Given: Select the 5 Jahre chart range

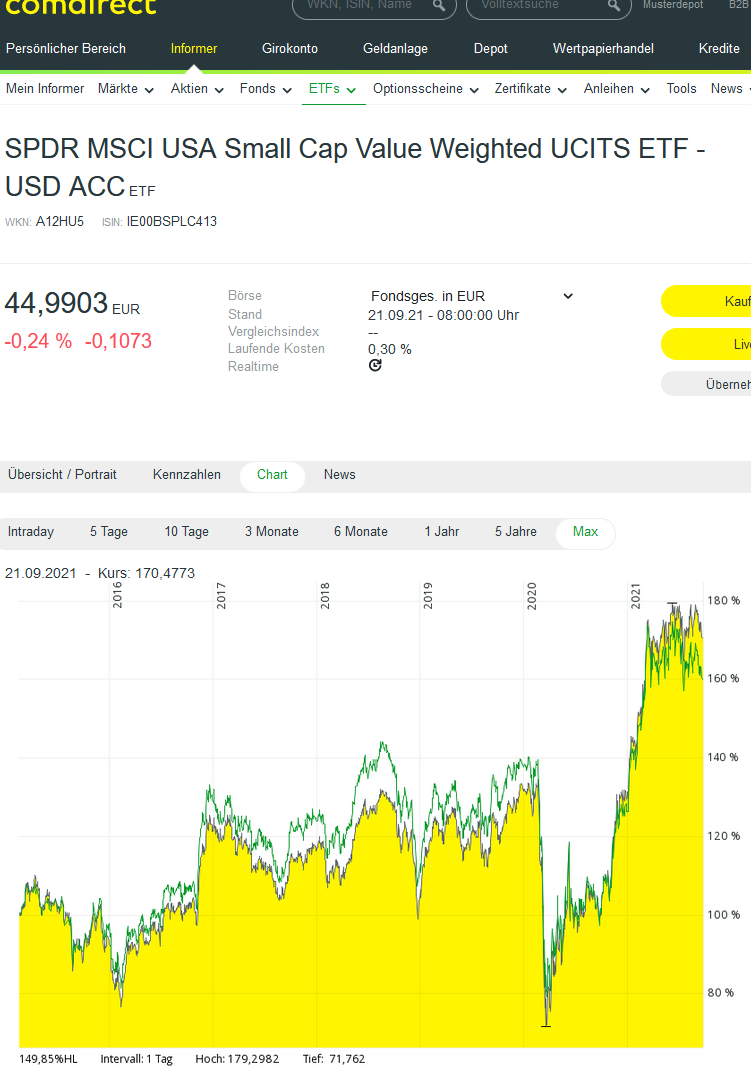Looking at the screenshot, I should pos(516,532).
